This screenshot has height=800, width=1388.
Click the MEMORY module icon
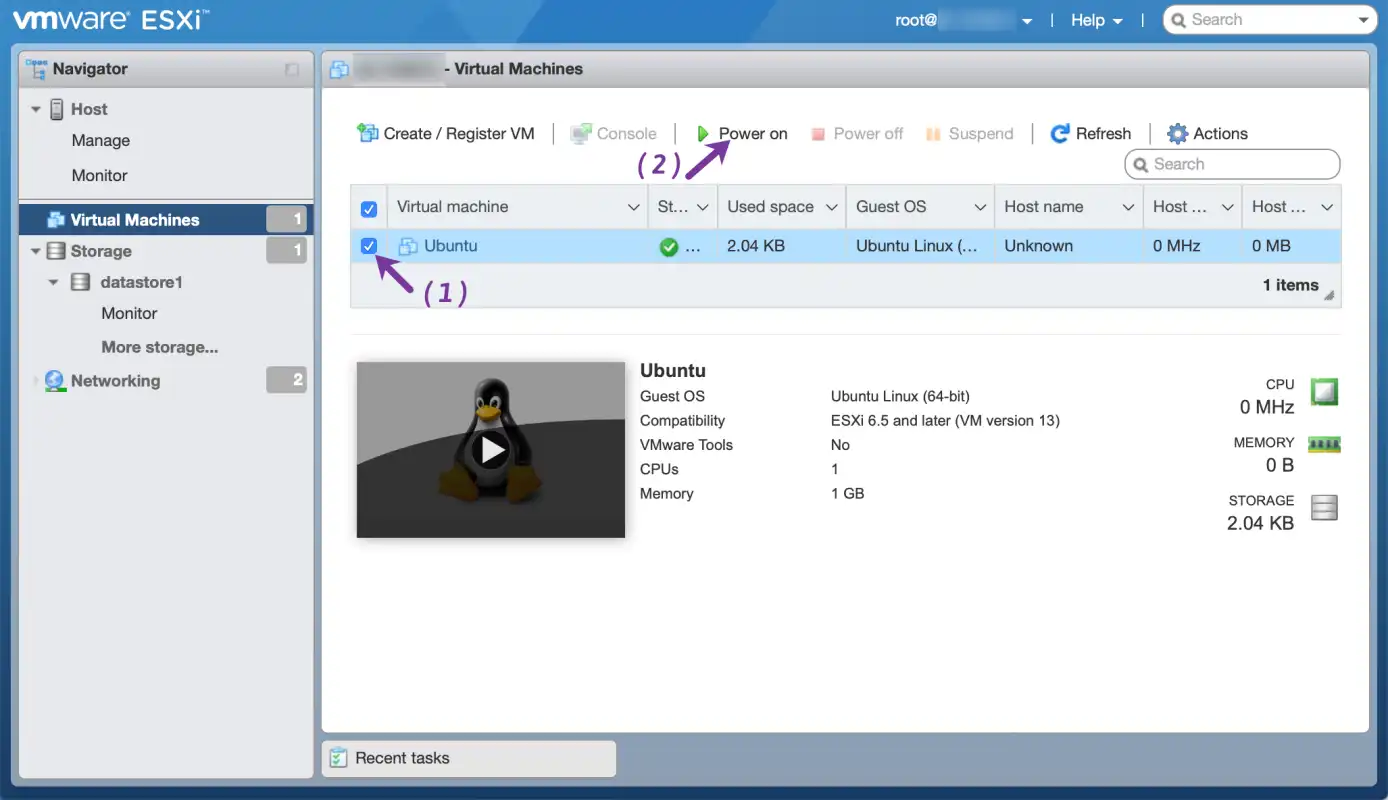(1324, 444)
